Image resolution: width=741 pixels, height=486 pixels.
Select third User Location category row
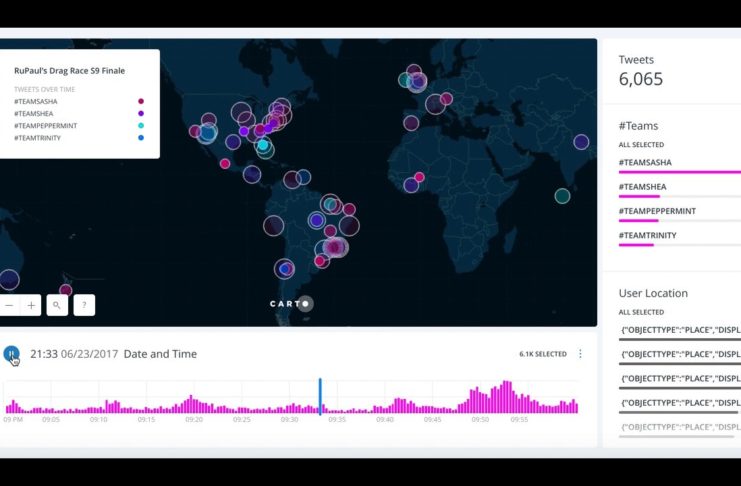pos(680,382)
